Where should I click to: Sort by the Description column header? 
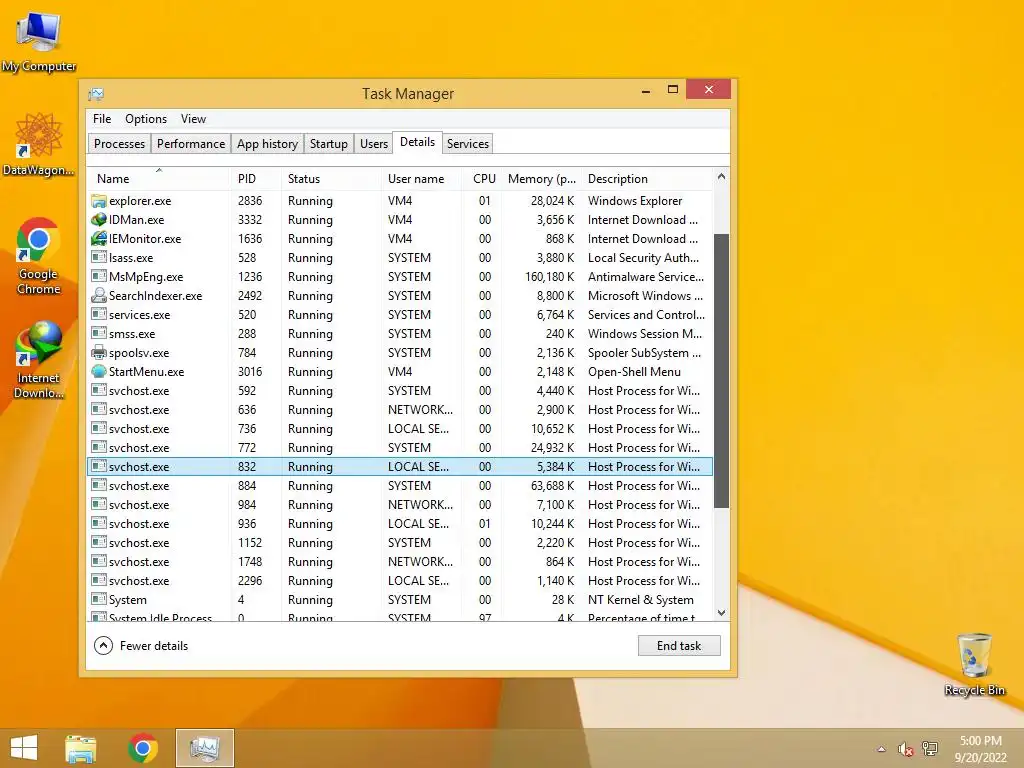click(647, 178)
